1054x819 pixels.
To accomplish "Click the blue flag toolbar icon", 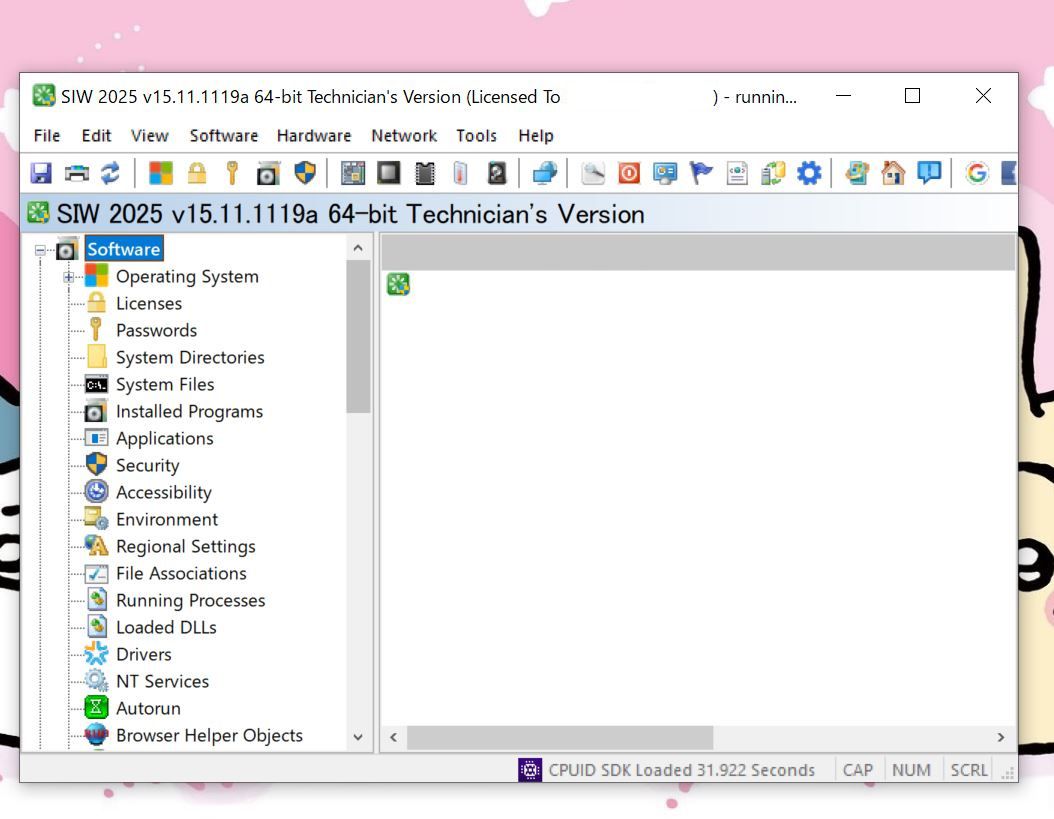I will click(x=701, y=173).
